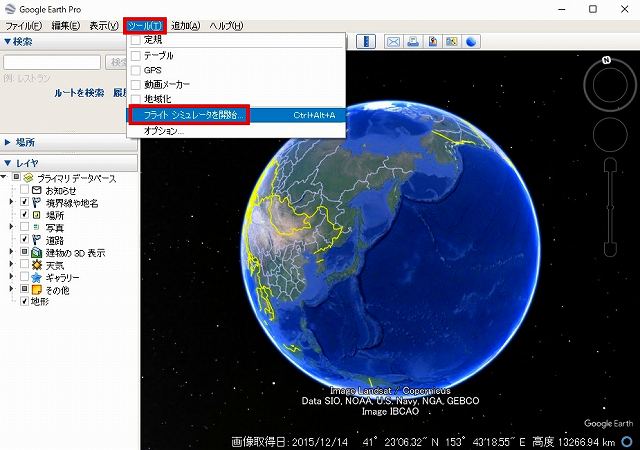
Task: Click the search input field
Action: [x=52, y=62]
